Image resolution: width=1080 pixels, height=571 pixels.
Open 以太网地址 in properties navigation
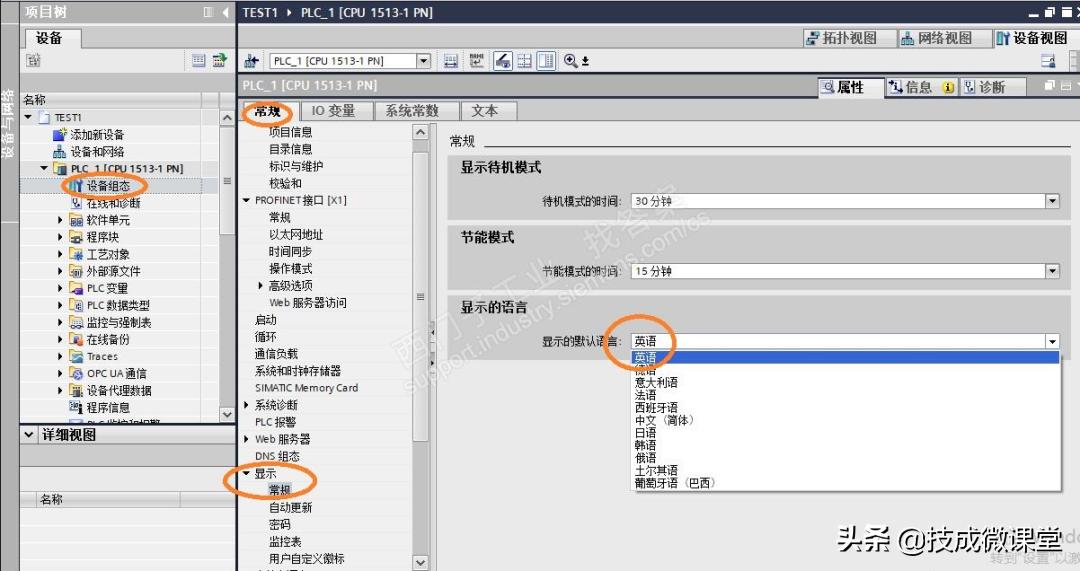(x=295, y=234)
